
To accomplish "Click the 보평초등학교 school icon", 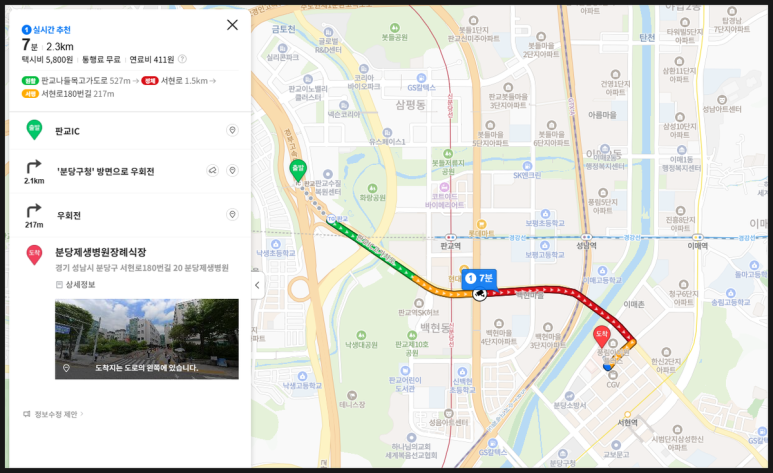I will tap(545, 214).
